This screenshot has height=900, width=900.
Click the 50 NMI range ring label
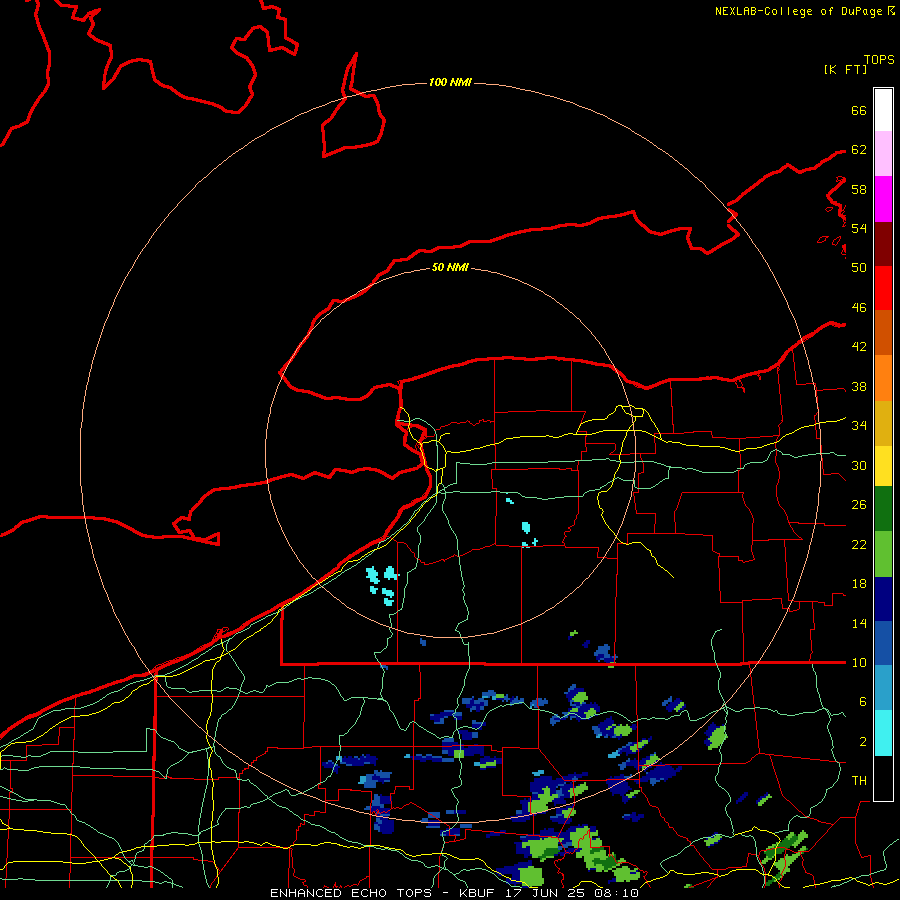(450, 267)
